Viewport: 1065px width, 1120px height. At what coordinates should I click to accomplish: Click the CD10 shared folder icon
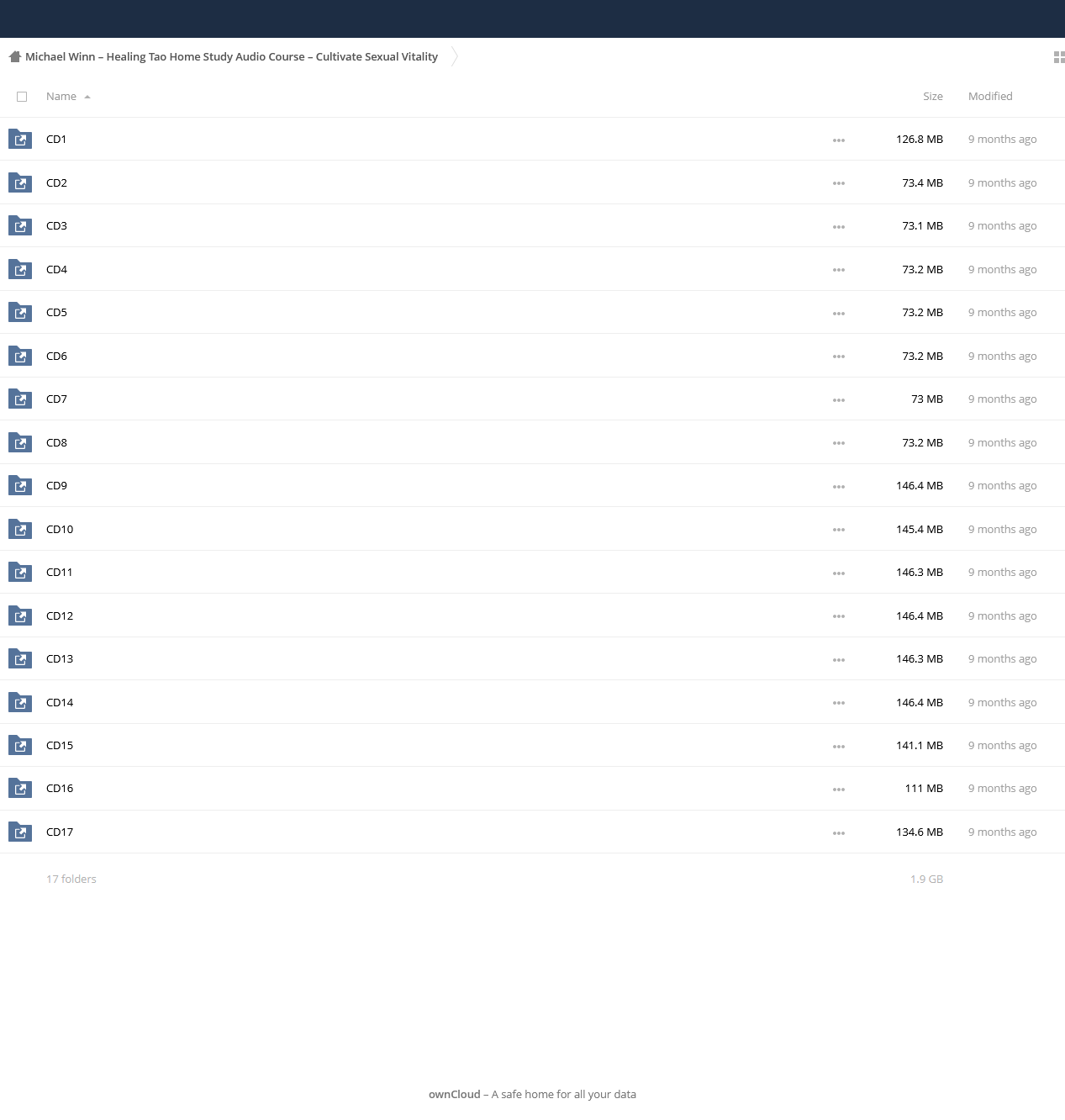(20, 529)
